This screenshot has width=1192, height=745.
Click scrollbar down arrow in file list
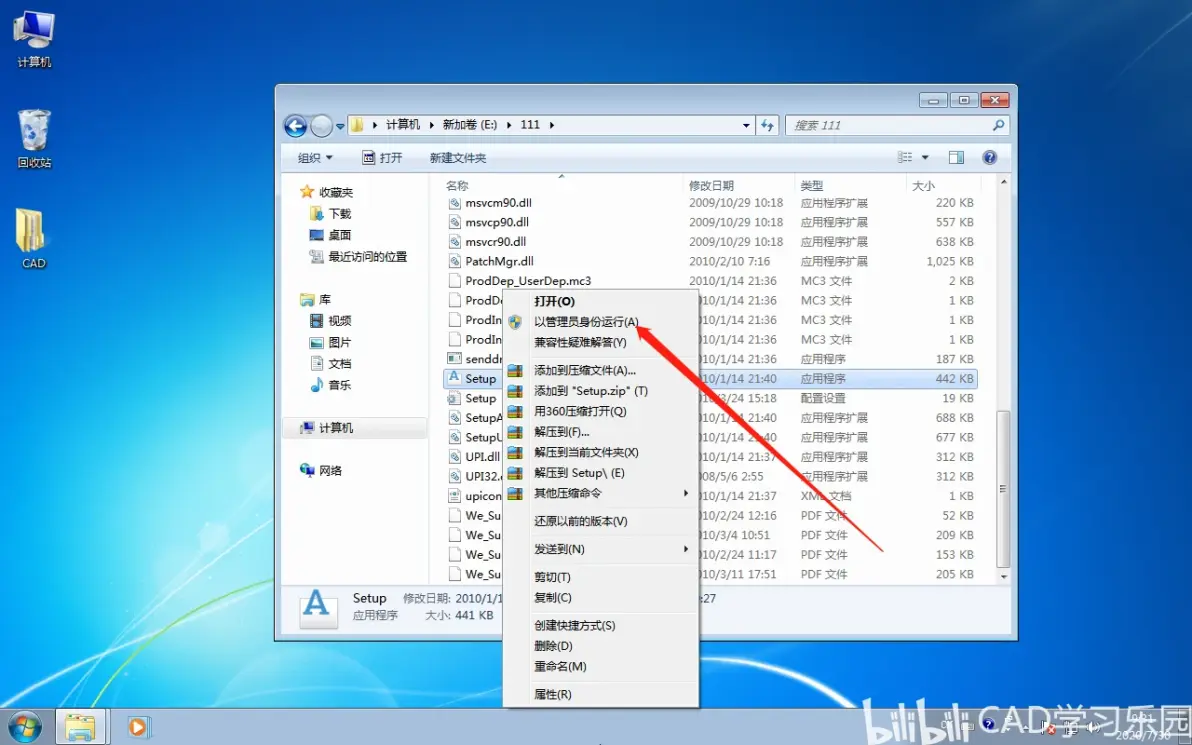tap(1003, 577)
